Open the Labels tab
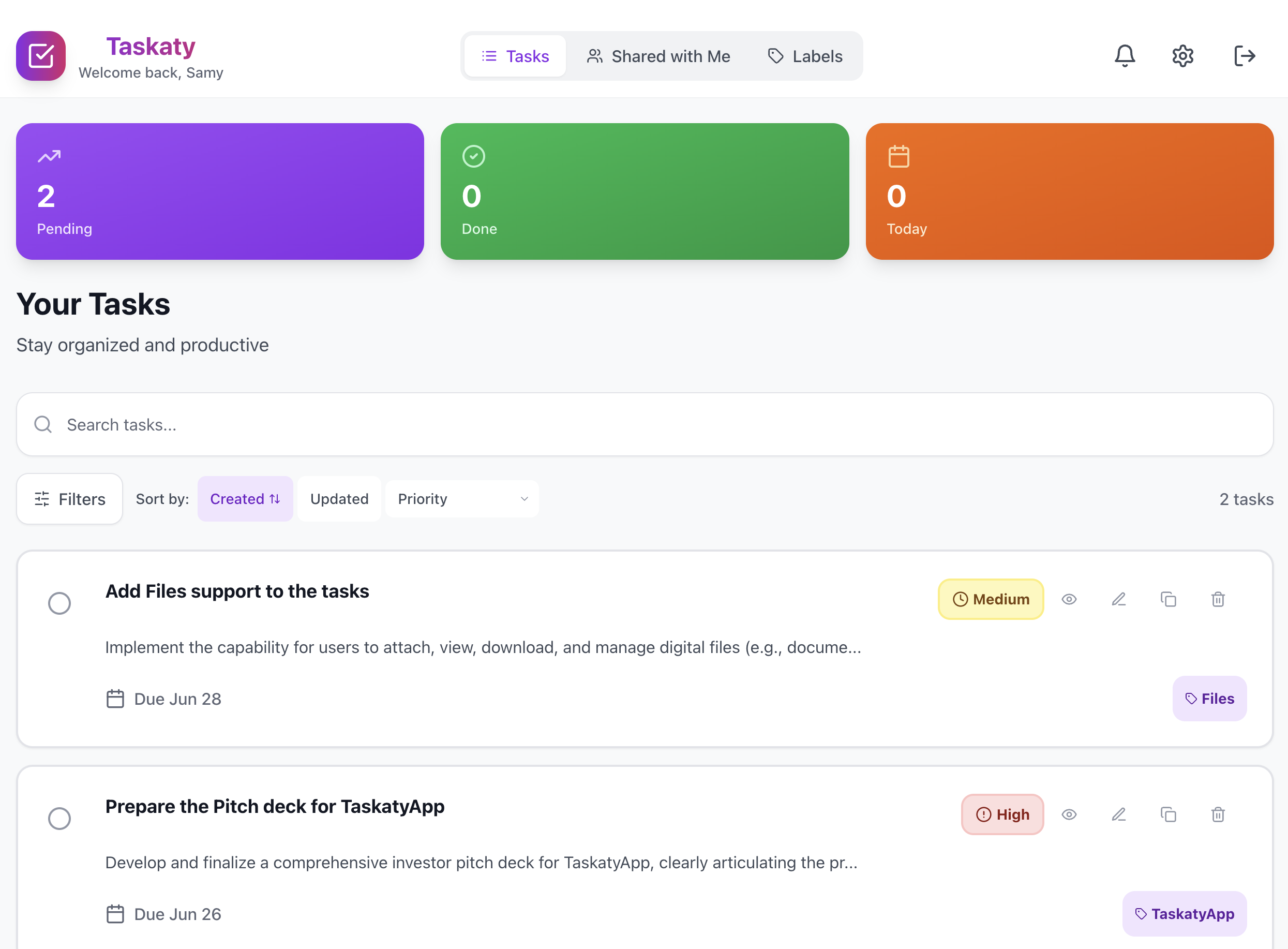This screenshot has height=949, width=1288. click(x=805, y=56)
